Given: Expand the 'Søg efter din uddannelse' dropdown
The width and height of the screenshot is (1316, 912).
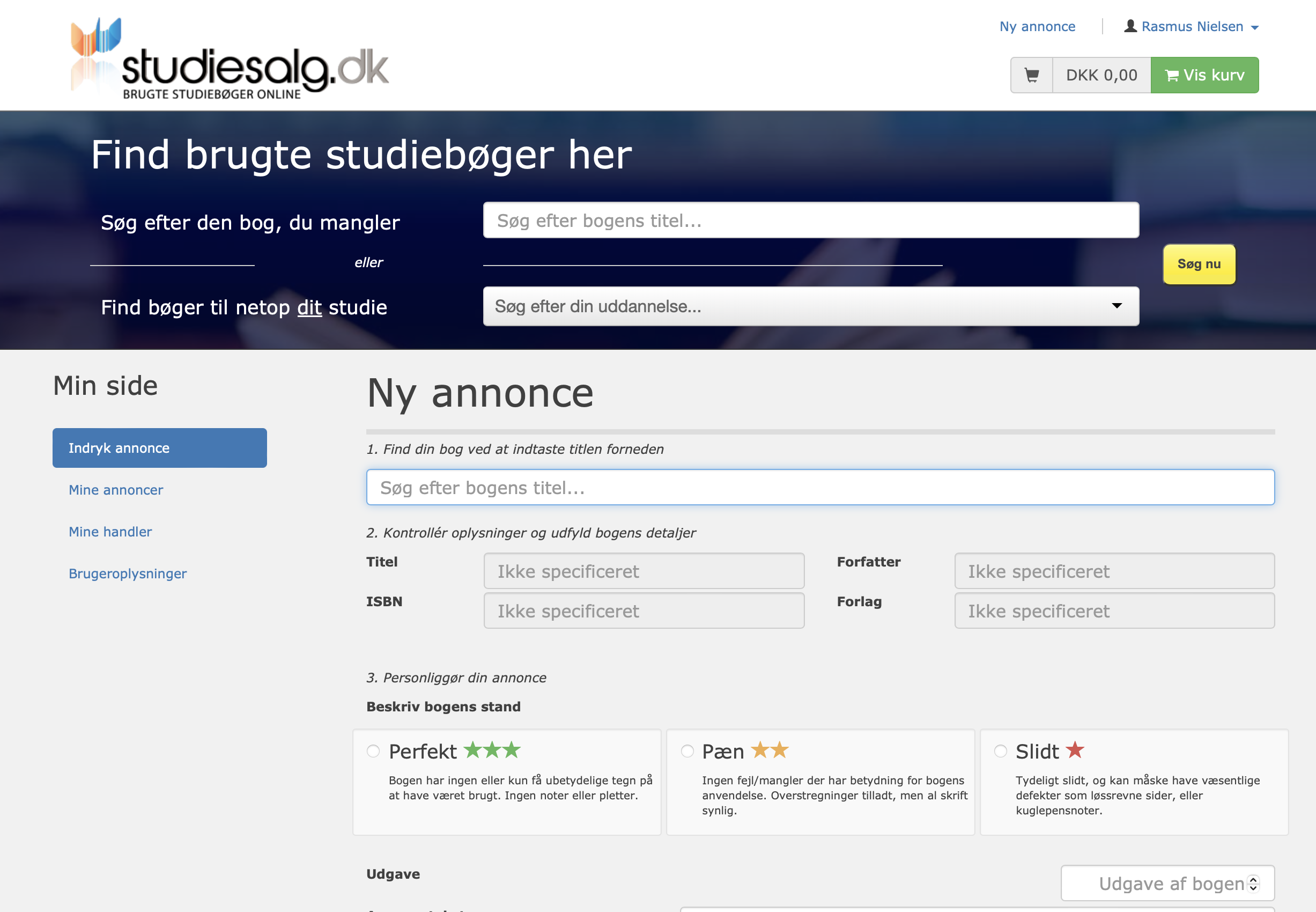Looking at the screenshot, I should coord(810,306).
